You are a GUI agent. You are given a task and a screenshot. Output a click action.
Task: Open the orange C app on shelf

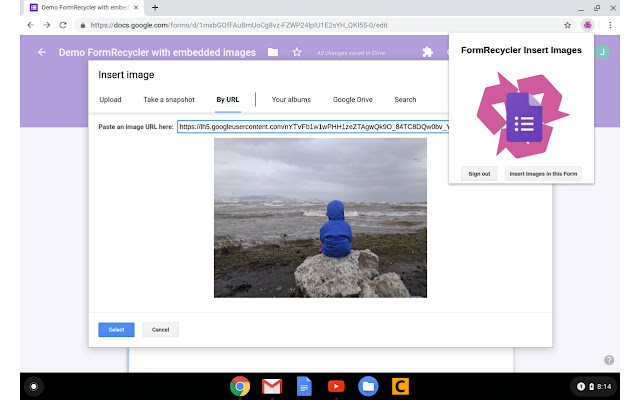(400, 386)
